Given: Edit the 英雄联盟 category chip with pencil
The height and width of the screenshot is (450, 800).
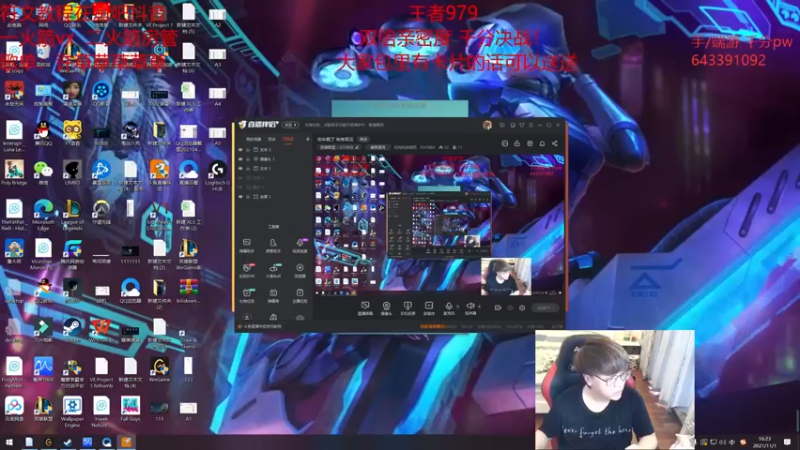Looking at the screenshot, I should coord(339,147).
